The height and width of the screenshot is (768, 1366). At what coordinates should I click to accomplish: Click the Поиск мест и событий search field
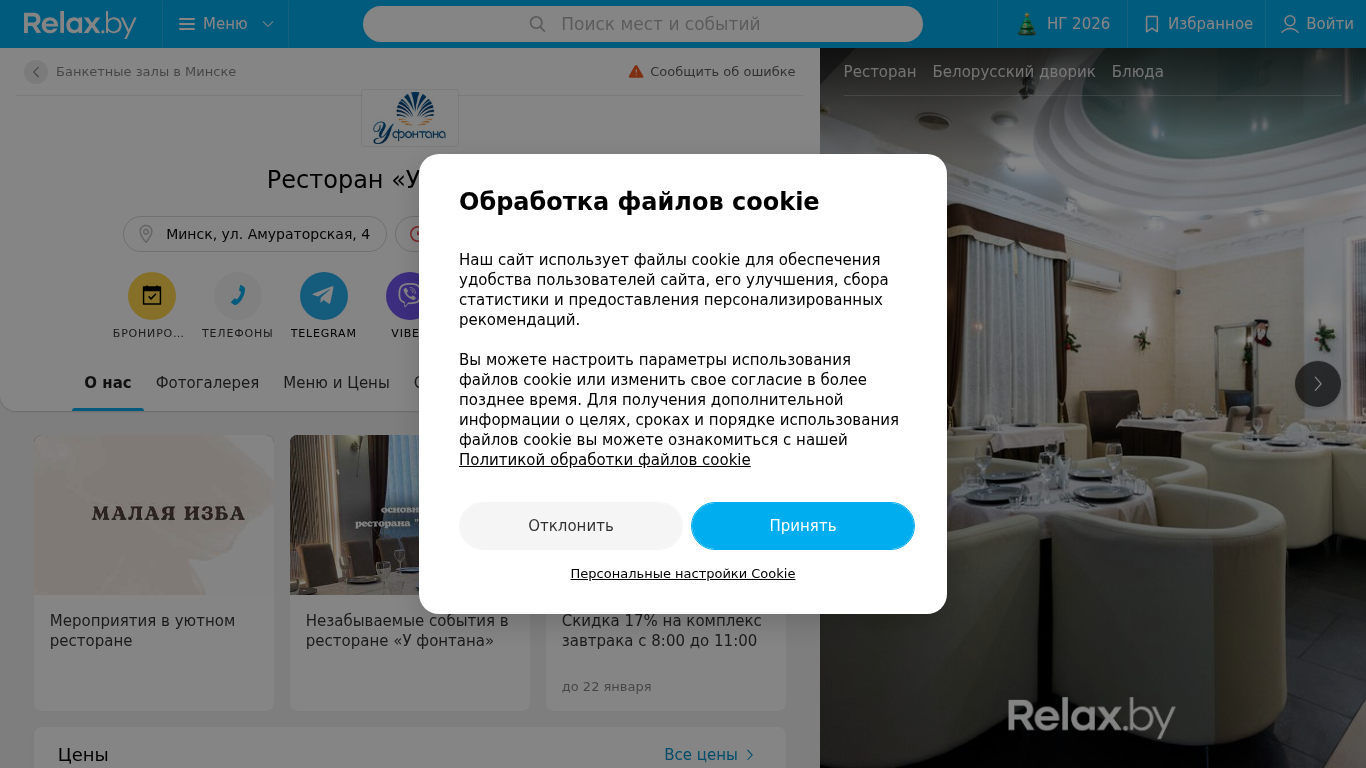tap(643, 24)
